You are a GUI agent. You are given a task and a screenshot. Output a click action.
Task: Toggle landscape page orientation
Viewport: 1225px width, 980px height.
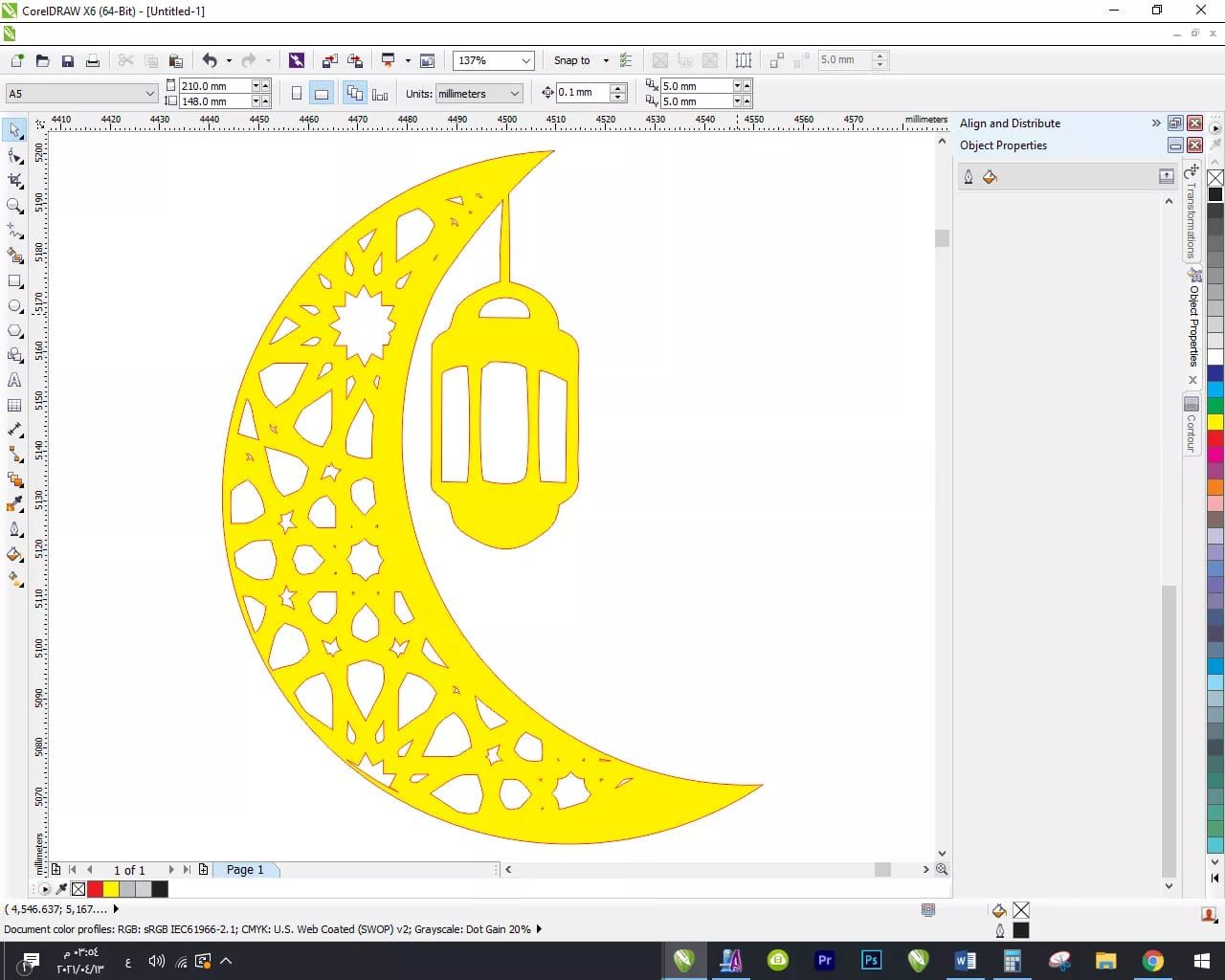click(x=322, y=93)
